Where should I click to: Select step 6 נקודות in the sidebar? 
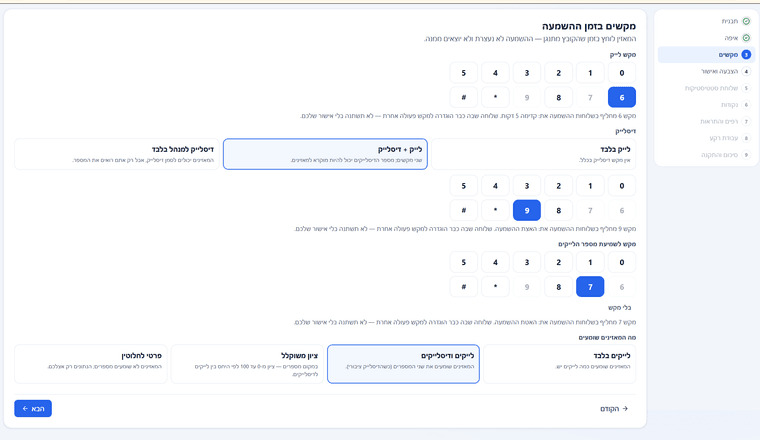tap(706, 105)
